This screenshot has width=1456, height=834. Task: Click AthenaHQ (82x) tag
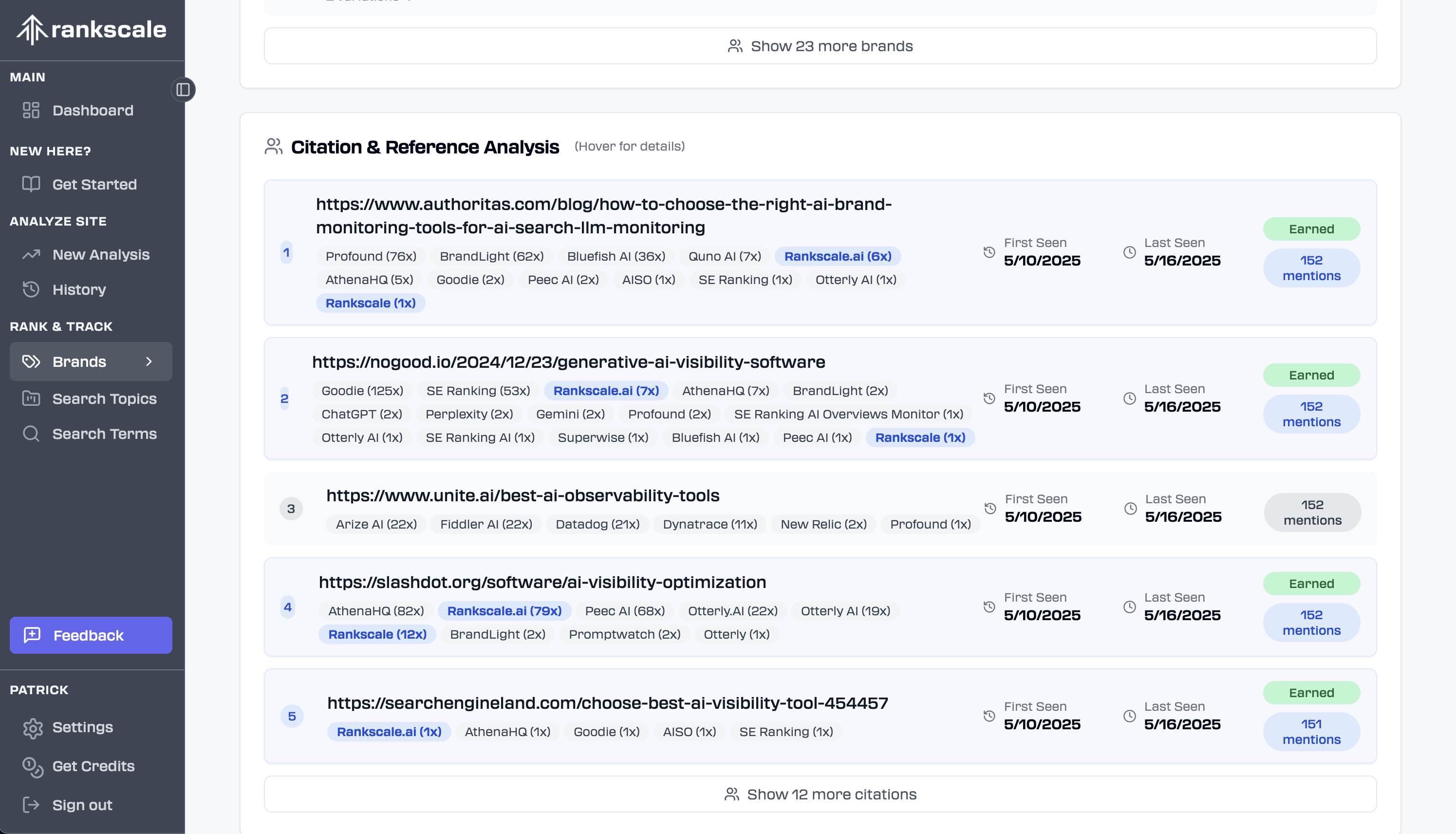click(376, 610)
